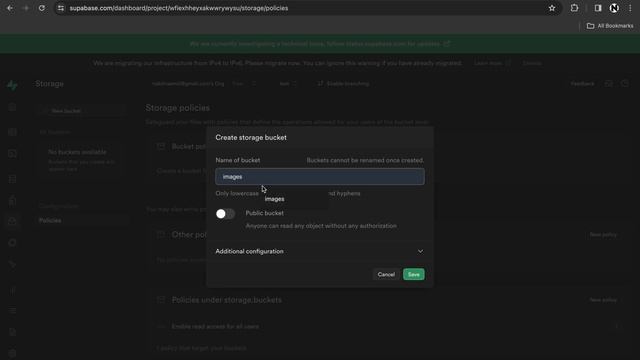Dismiss the IPv6 migration banner
The image size is (640, 360).
point(532,63)
